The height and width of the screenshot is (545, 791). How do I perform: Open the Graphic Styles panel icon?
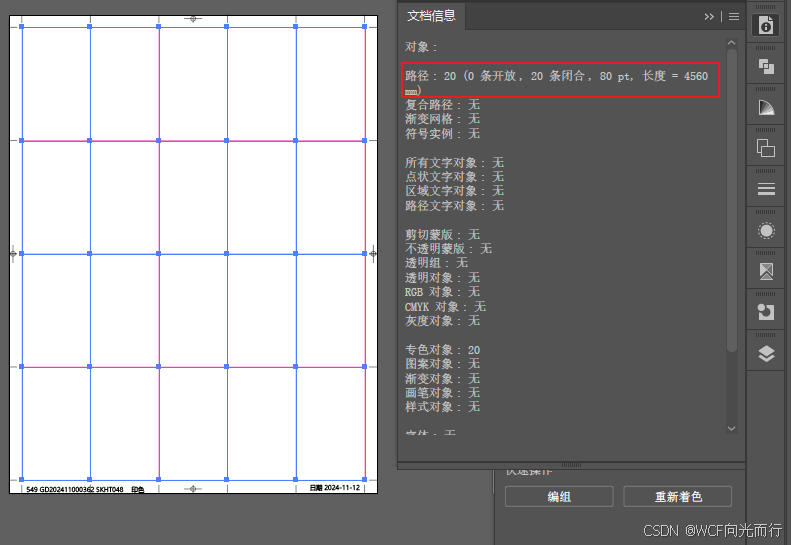pyautogui.click(x=766, y=312)
